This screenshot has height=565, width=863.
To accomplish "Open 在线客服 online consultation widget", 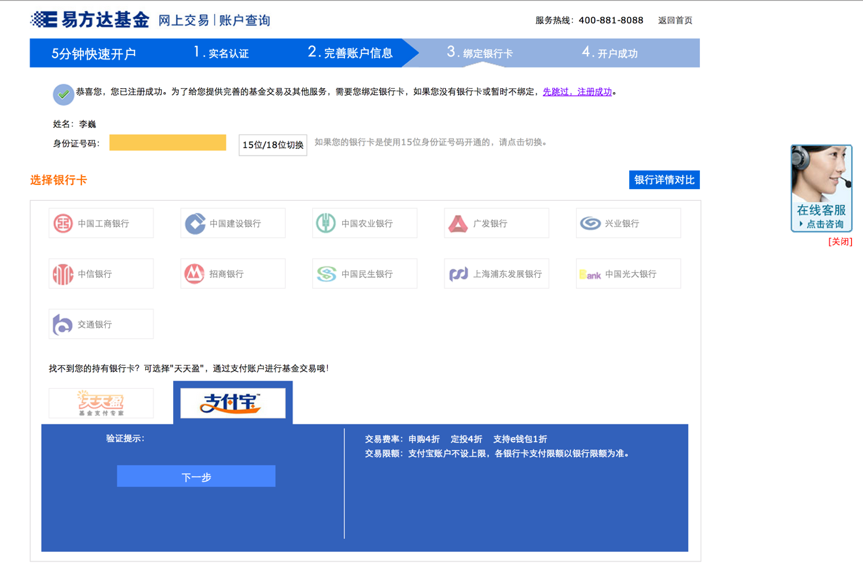I will coord(821,188).
